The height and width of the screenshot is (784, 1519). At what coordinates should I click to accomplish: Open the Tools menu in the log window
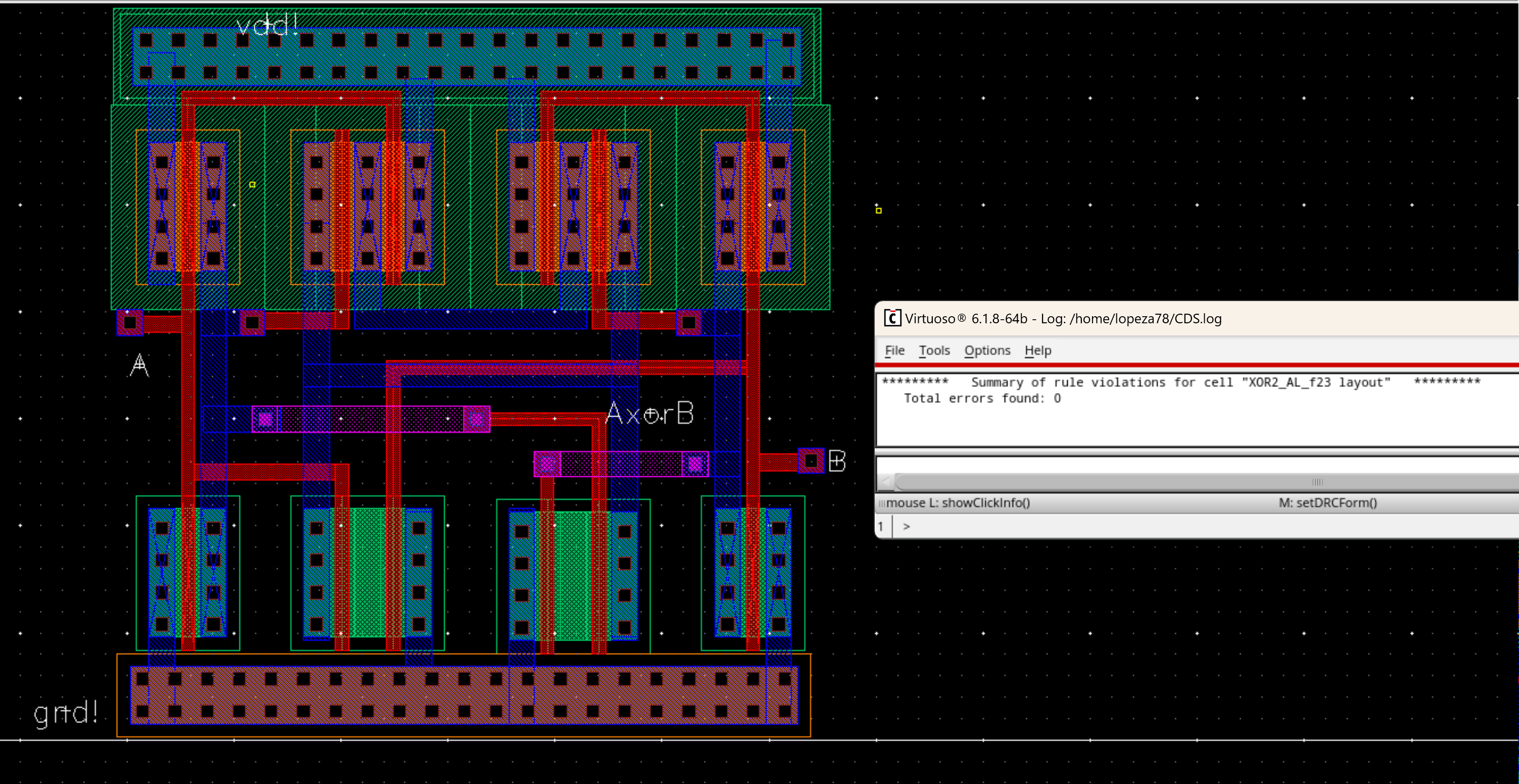pos(934,351)
